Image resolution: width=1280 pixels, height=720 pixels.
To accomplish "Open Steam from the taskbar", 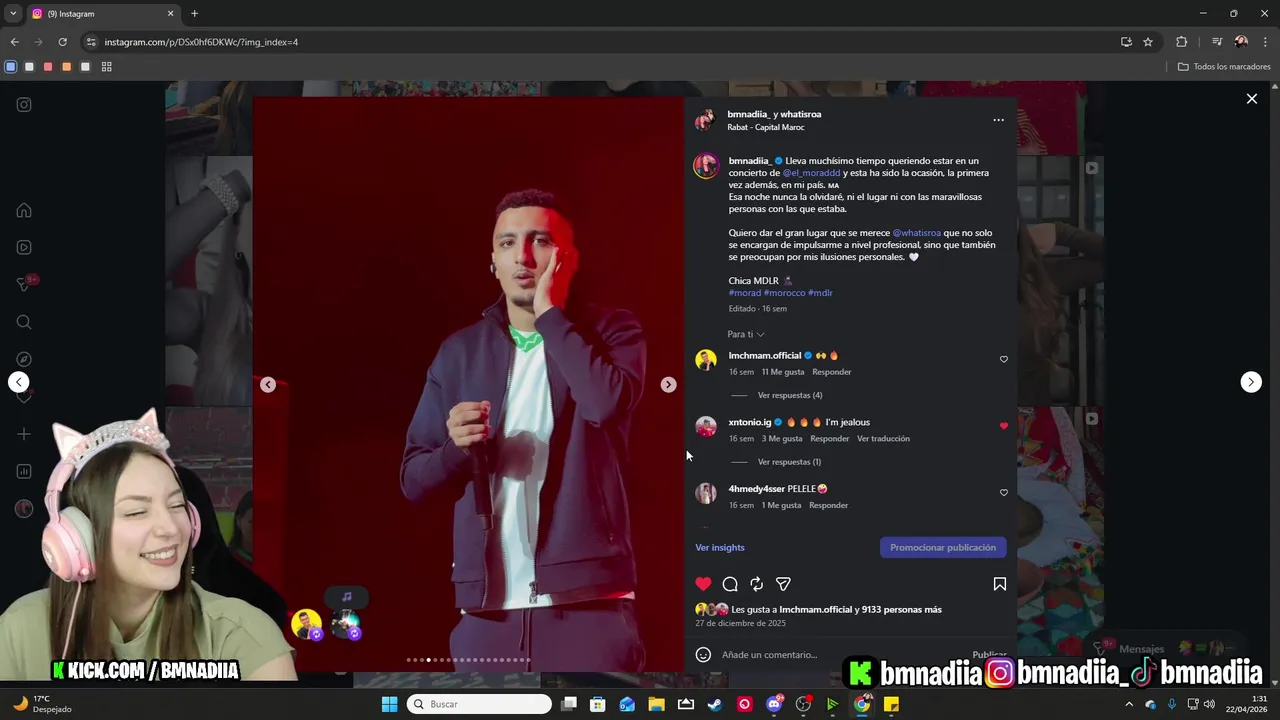I will tap(715, 704).
